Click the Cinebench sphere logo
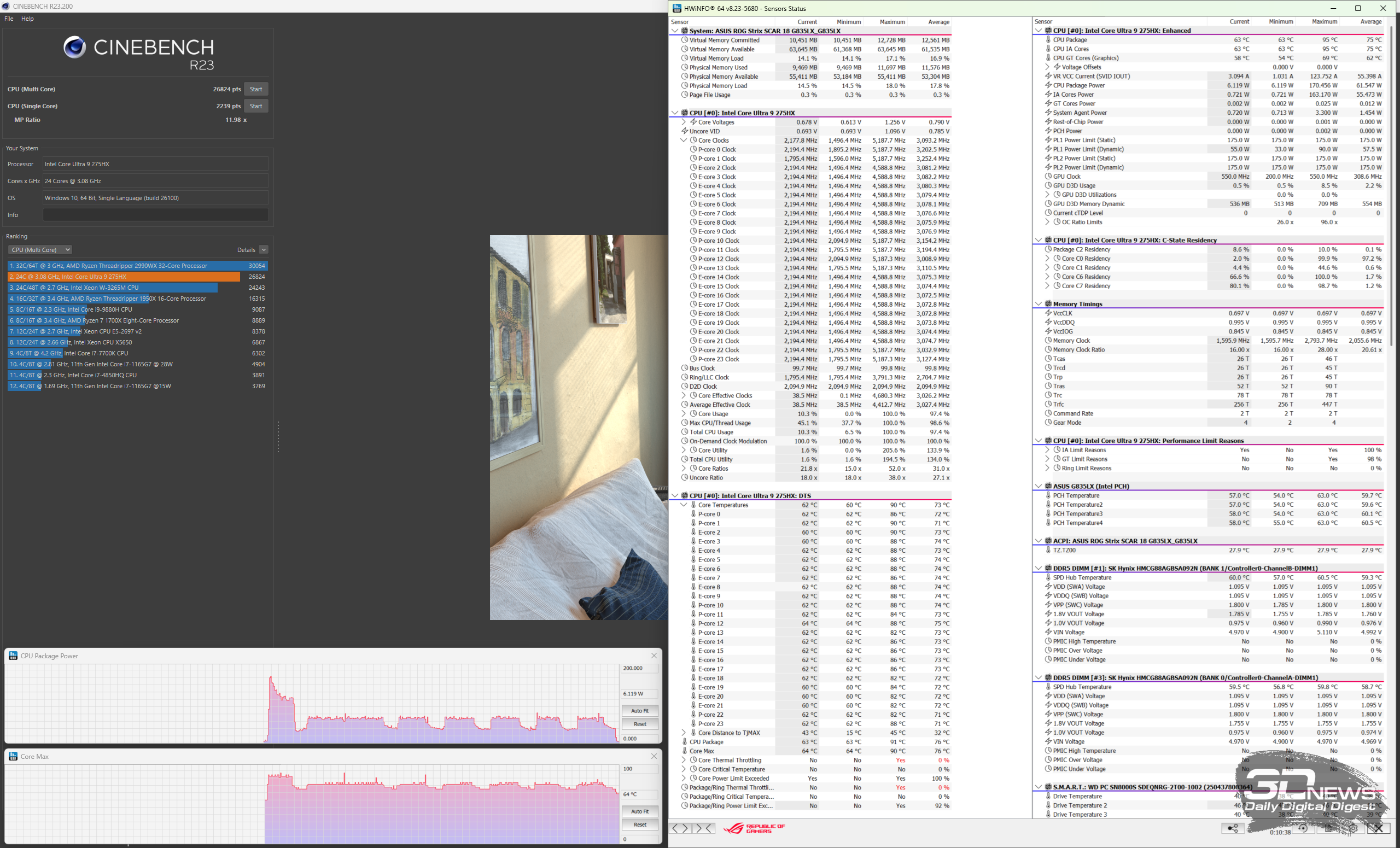 [x=74, y=47]
